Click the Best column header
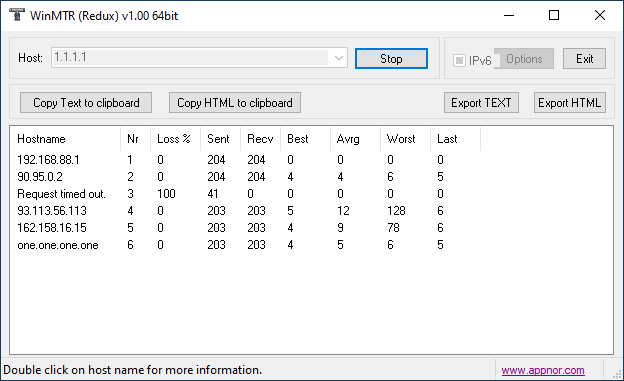 tap(305, 139)
